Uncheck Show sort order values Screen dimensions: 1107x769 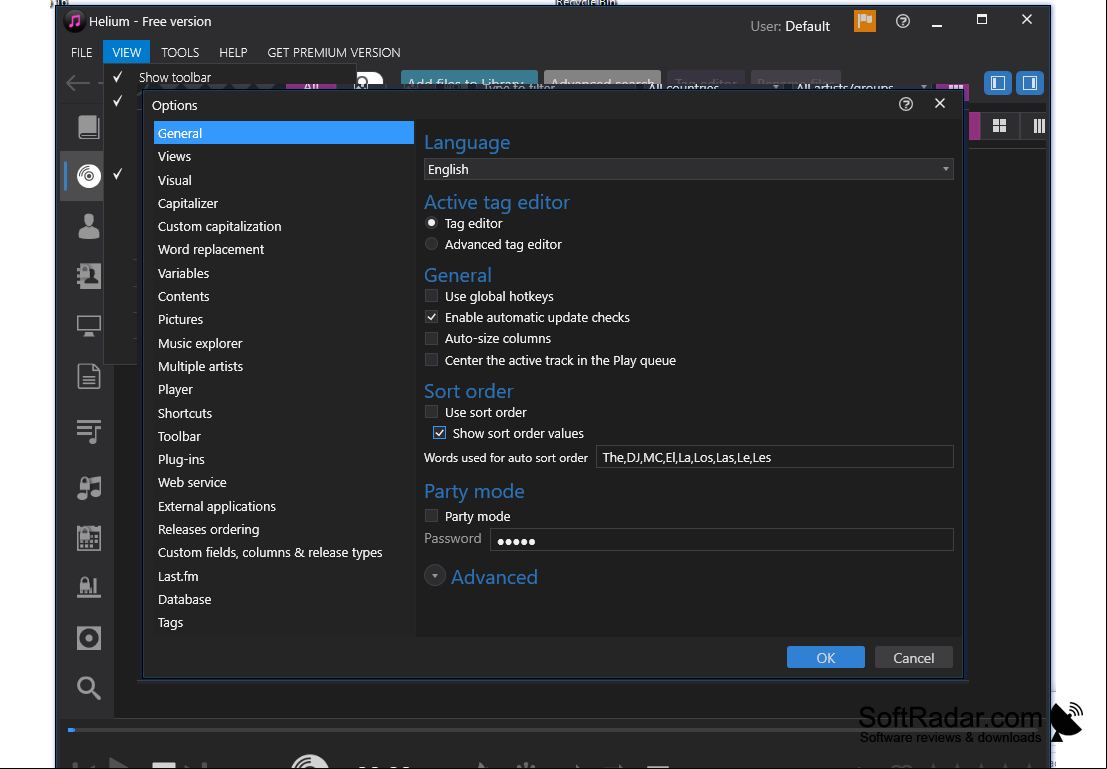(439, 433)
